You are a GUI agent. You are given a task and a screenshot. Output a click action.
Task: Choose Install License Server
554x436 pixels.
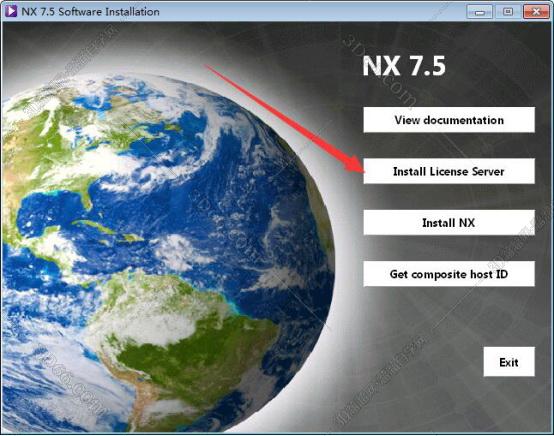click(x=449, y=171)
